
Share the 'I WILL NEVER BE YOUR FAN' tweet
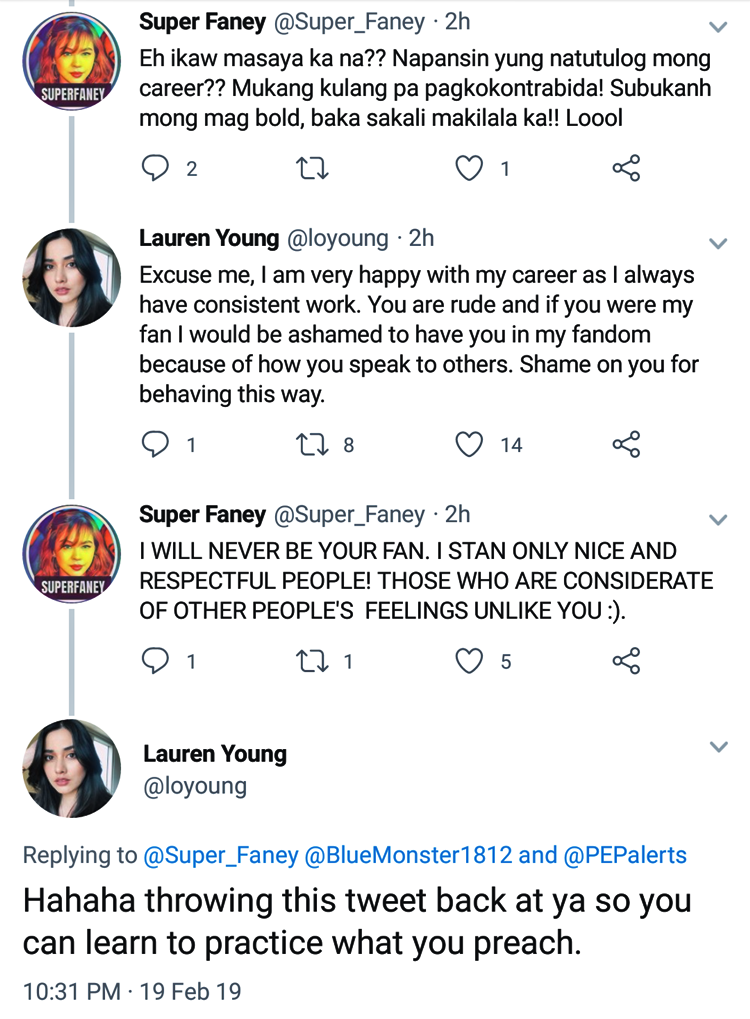click(x=626, y=661)
